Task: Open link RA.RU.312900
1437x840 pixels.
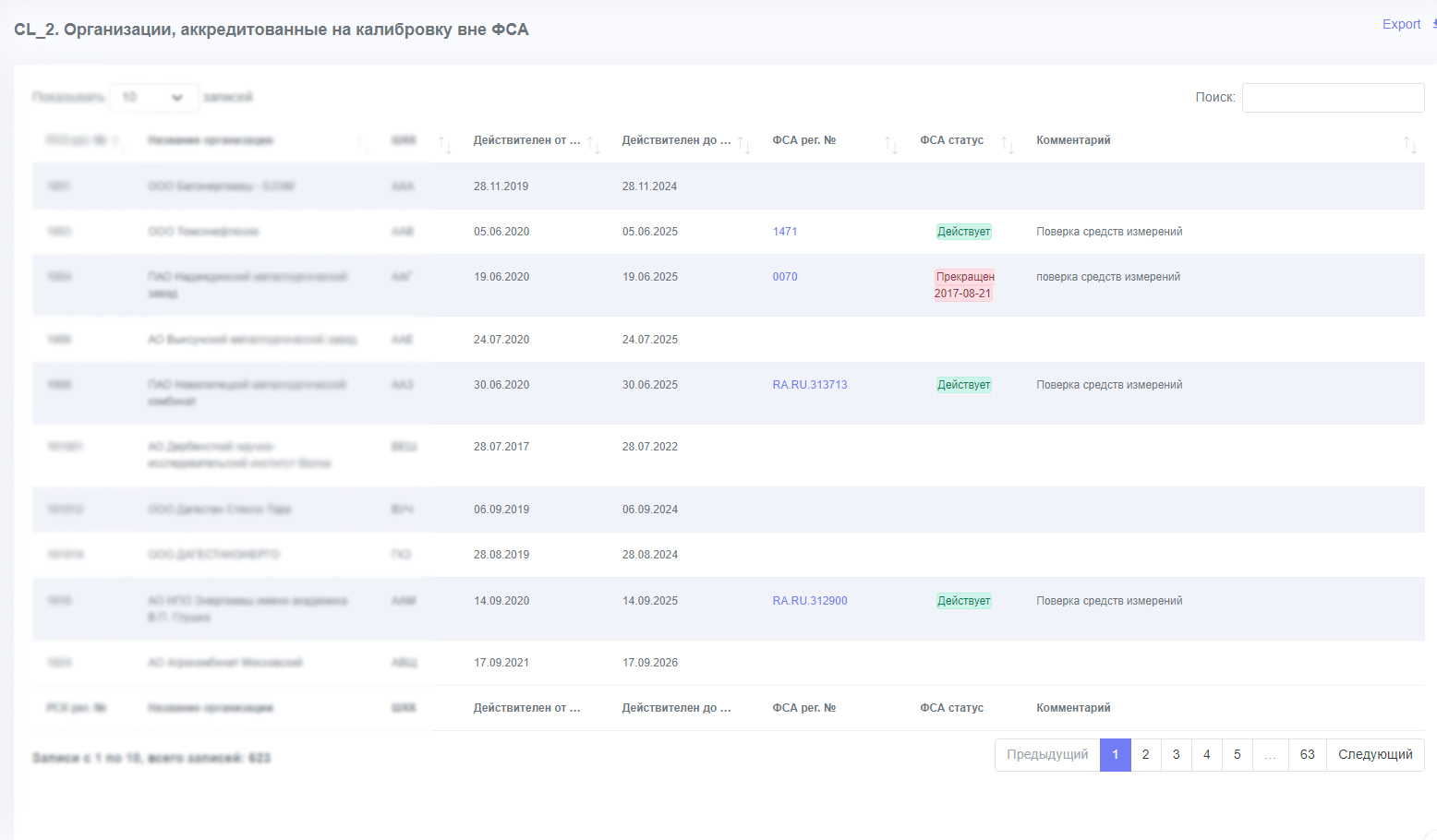Action: pos(810,601)
